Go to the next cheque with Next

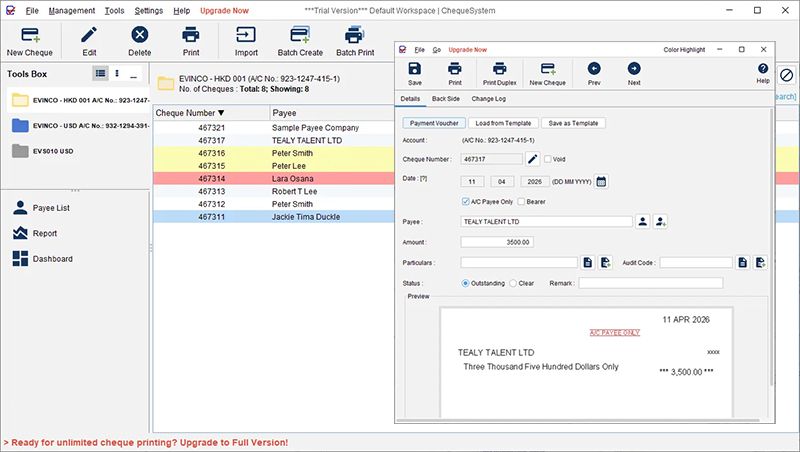[x=634, y=73]
